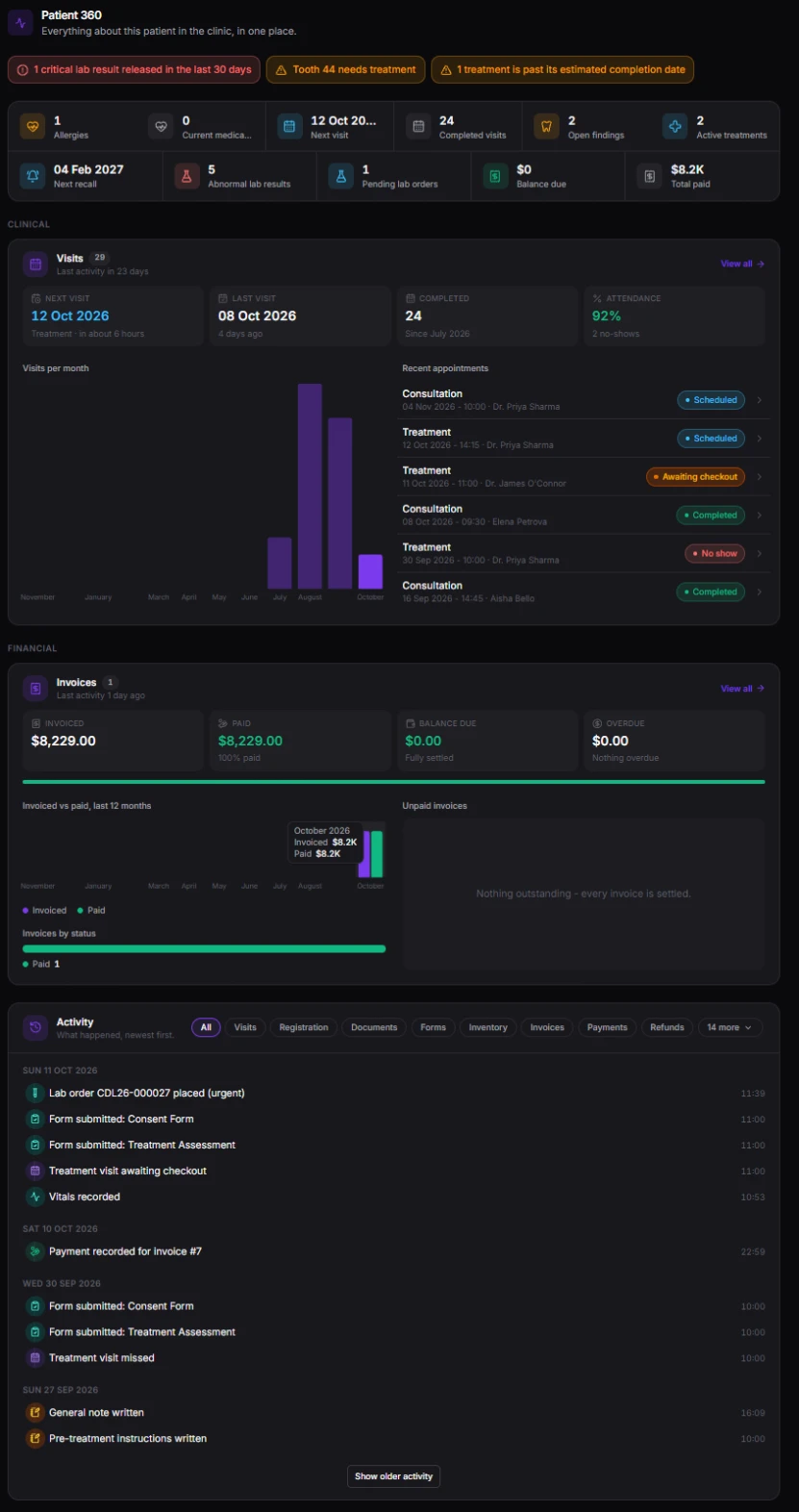Screen dimensions: 799x1512
Task: Filter activity by Visits
Action: point(245,1028)
